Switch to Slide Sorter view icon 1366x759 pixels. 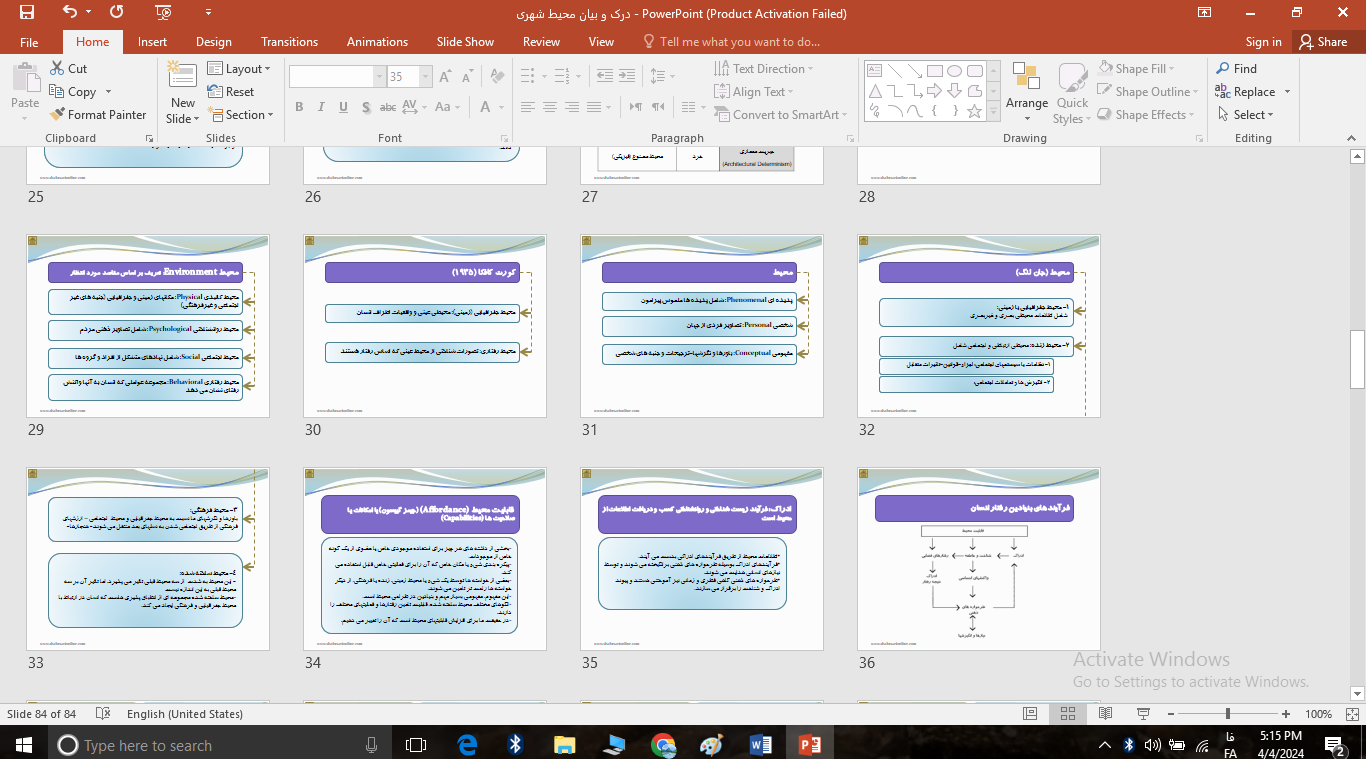pyautogui.click(x=1067, y=714)
